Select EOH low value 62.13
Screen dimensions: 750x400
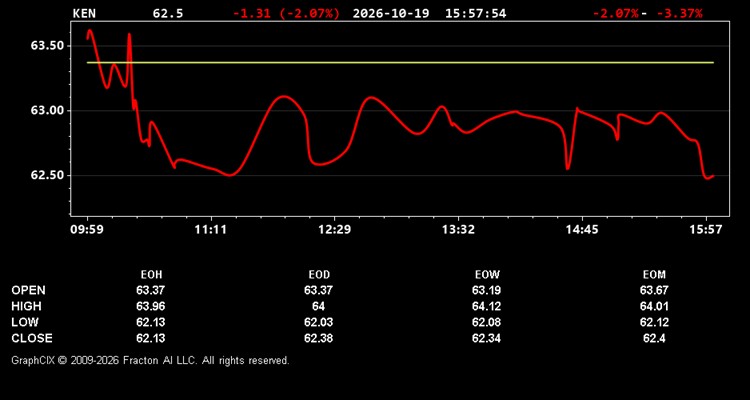[x=151, y=322]
